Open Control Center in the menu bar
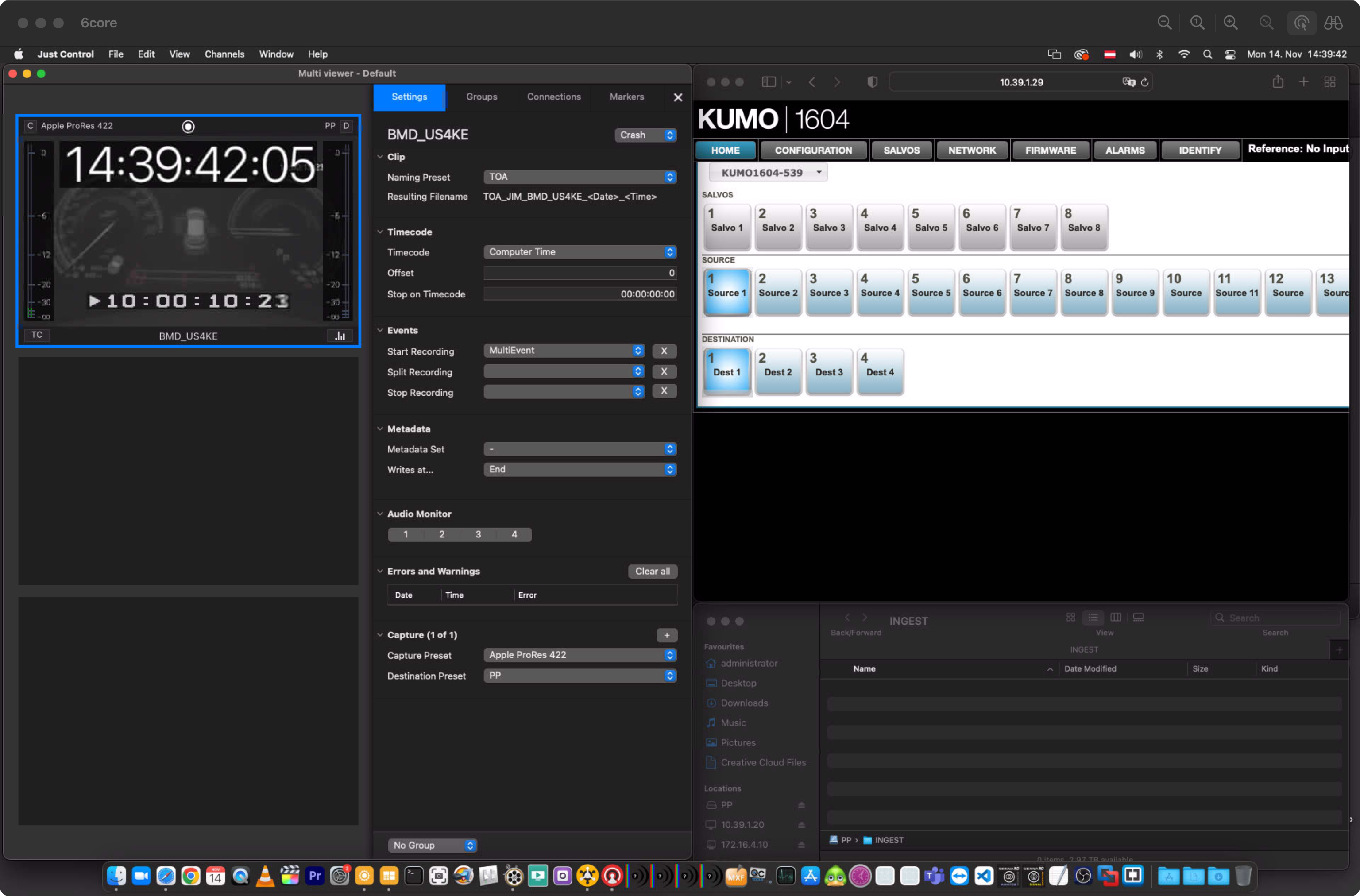The height and width of the screenshot is (896, 1360). click(1230, 54)
